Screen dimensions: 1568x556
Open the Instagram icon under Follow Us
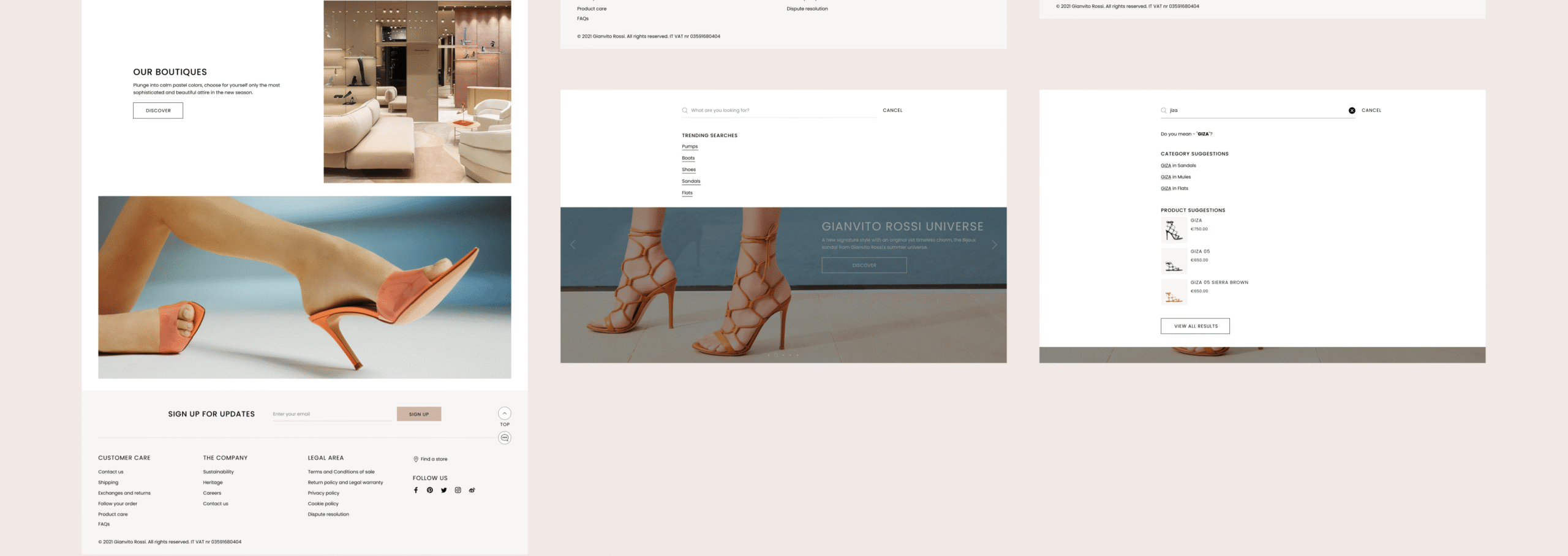tap(458, 490)
